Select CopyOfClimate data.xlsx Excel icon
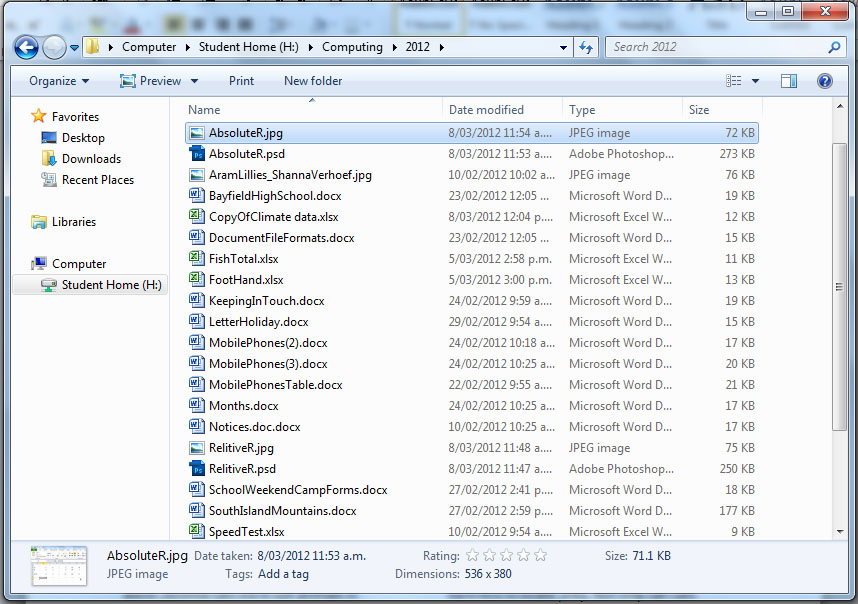 [197, 216]
